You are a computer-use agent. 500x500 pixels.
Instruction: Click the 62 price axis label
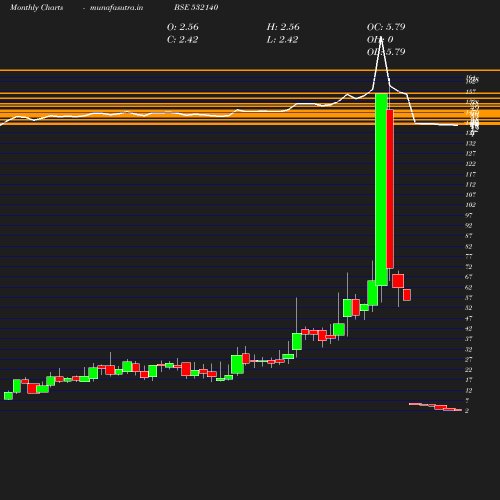click(469, 287)
